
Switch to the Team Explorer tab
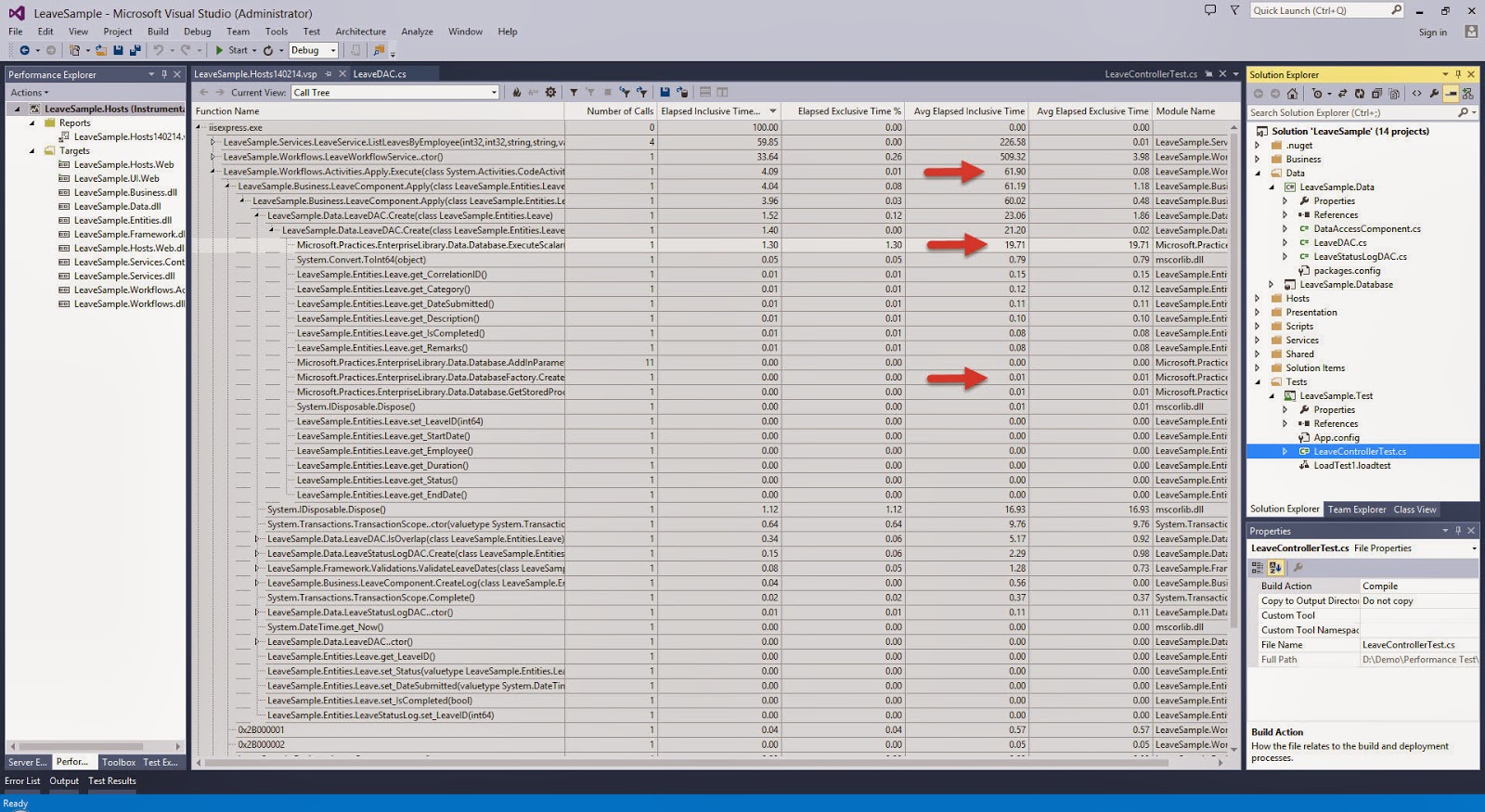point(1356,509)
